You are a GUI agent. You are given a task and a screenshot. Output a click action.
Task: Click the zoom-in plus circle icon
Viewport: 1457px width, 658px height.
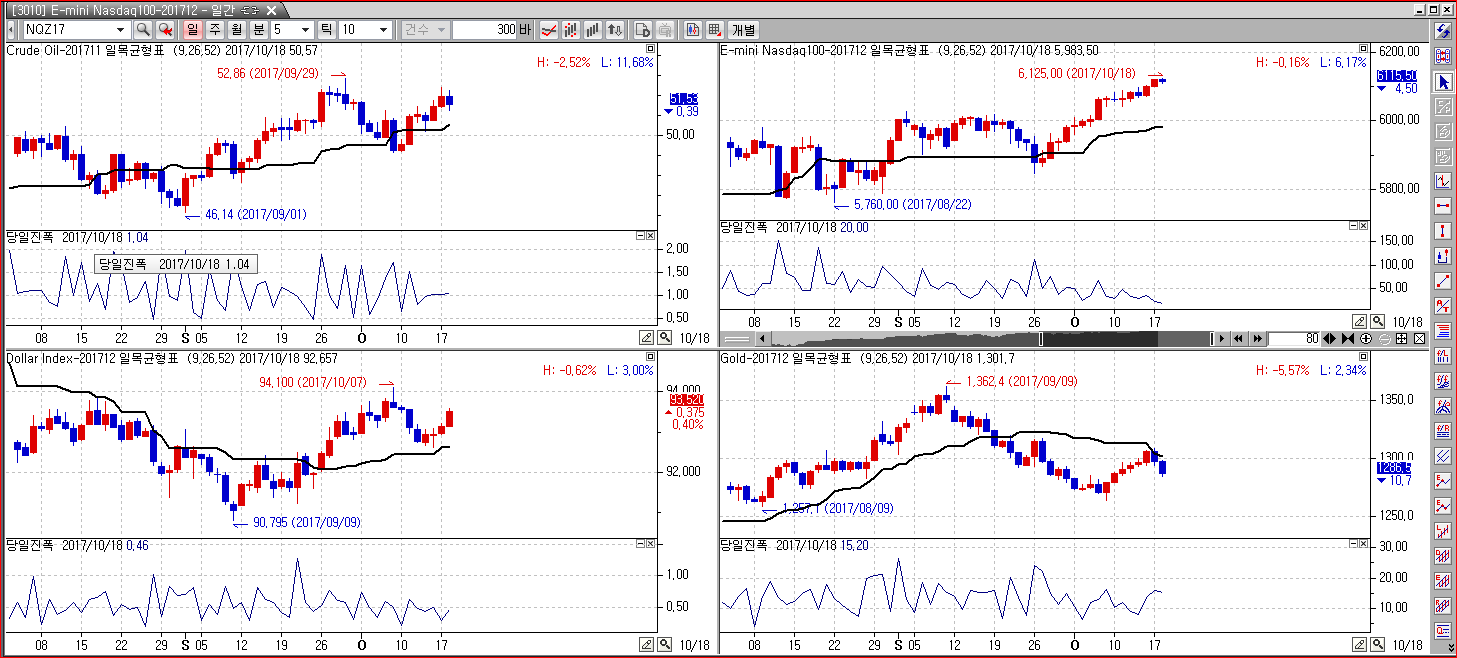1366,339
